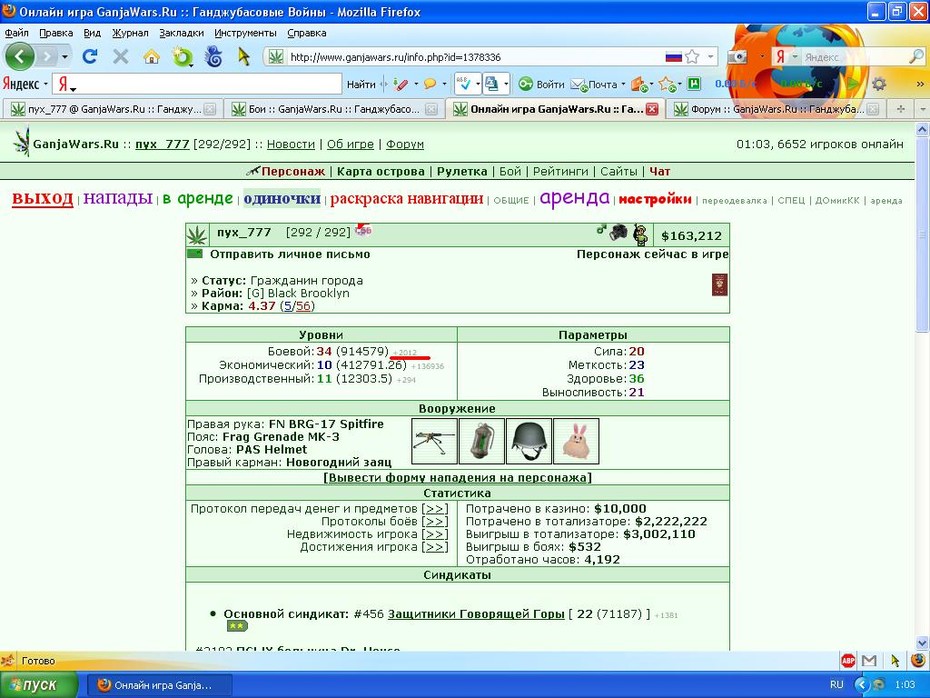Image resolution: width=930 pixels, height=698 pixels.
Task: Click the одиночки navigation link
Action: [x=282, y=199]
